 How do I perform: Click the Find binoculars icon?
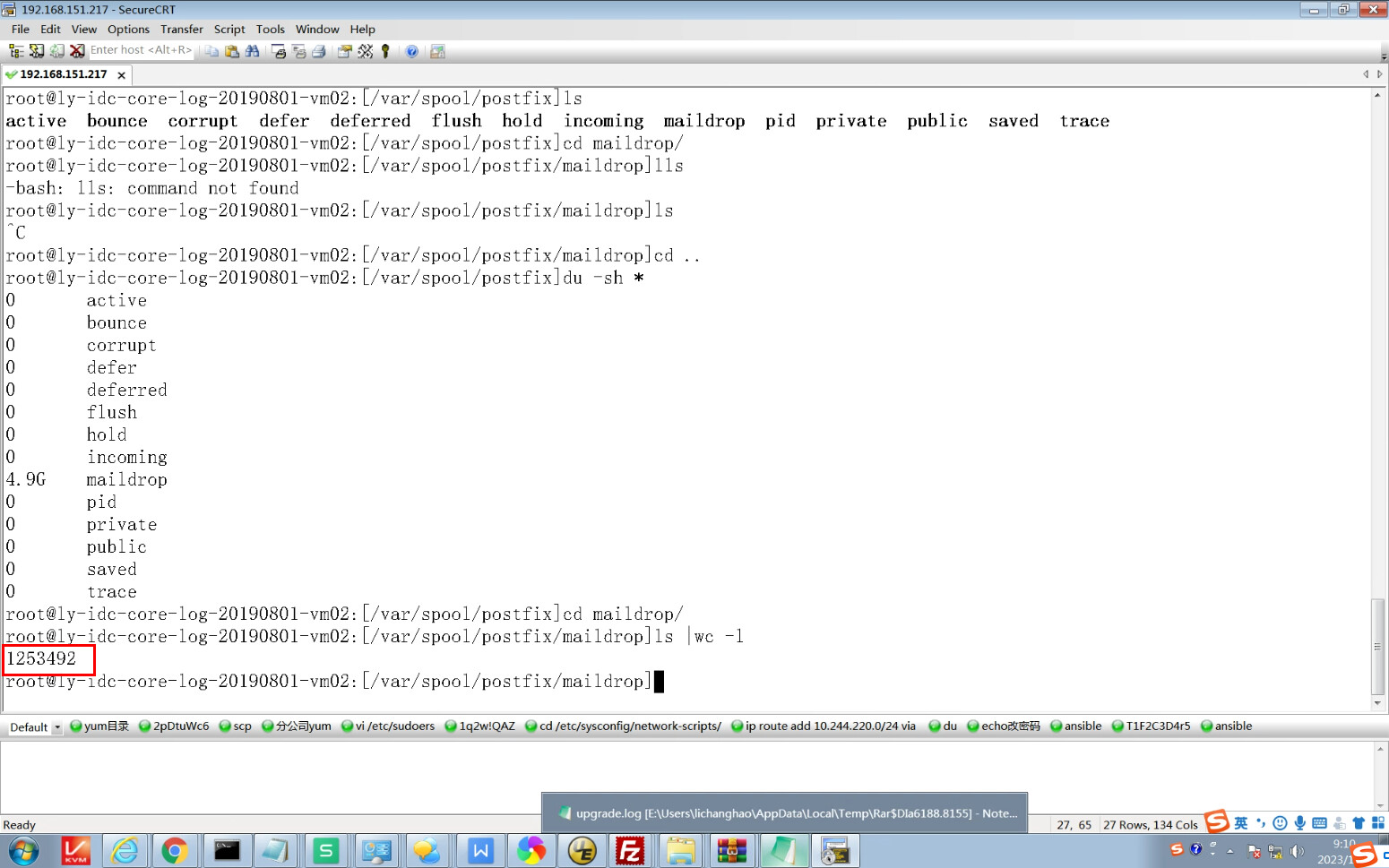pyautogui.click(x=253, y=51)
